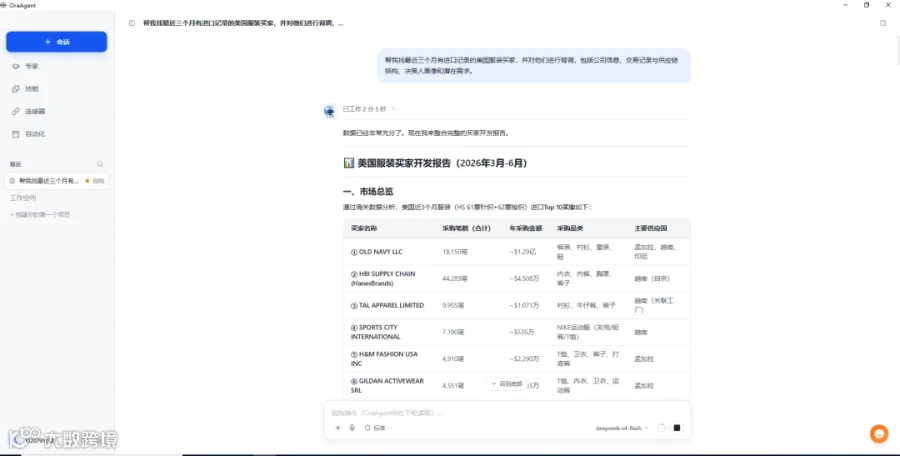The width and height of the screenshot is (900, 456).
Task: Click the 美国服装买家开发报告 heading
Action: tap(435, 163)
